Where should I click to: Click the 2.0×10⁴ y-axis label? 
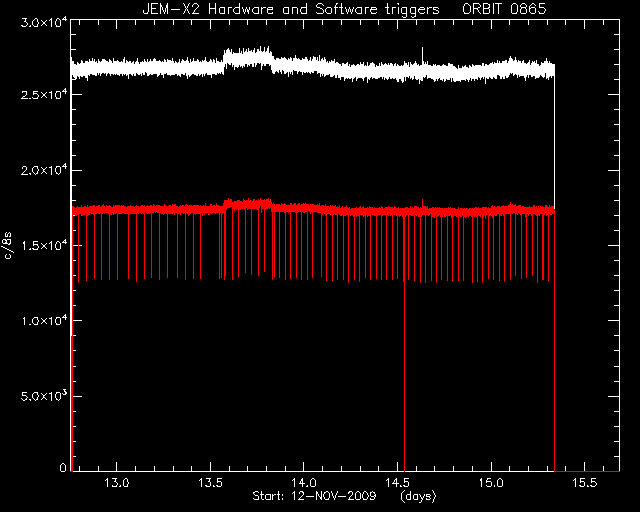[x=44, y=169]
